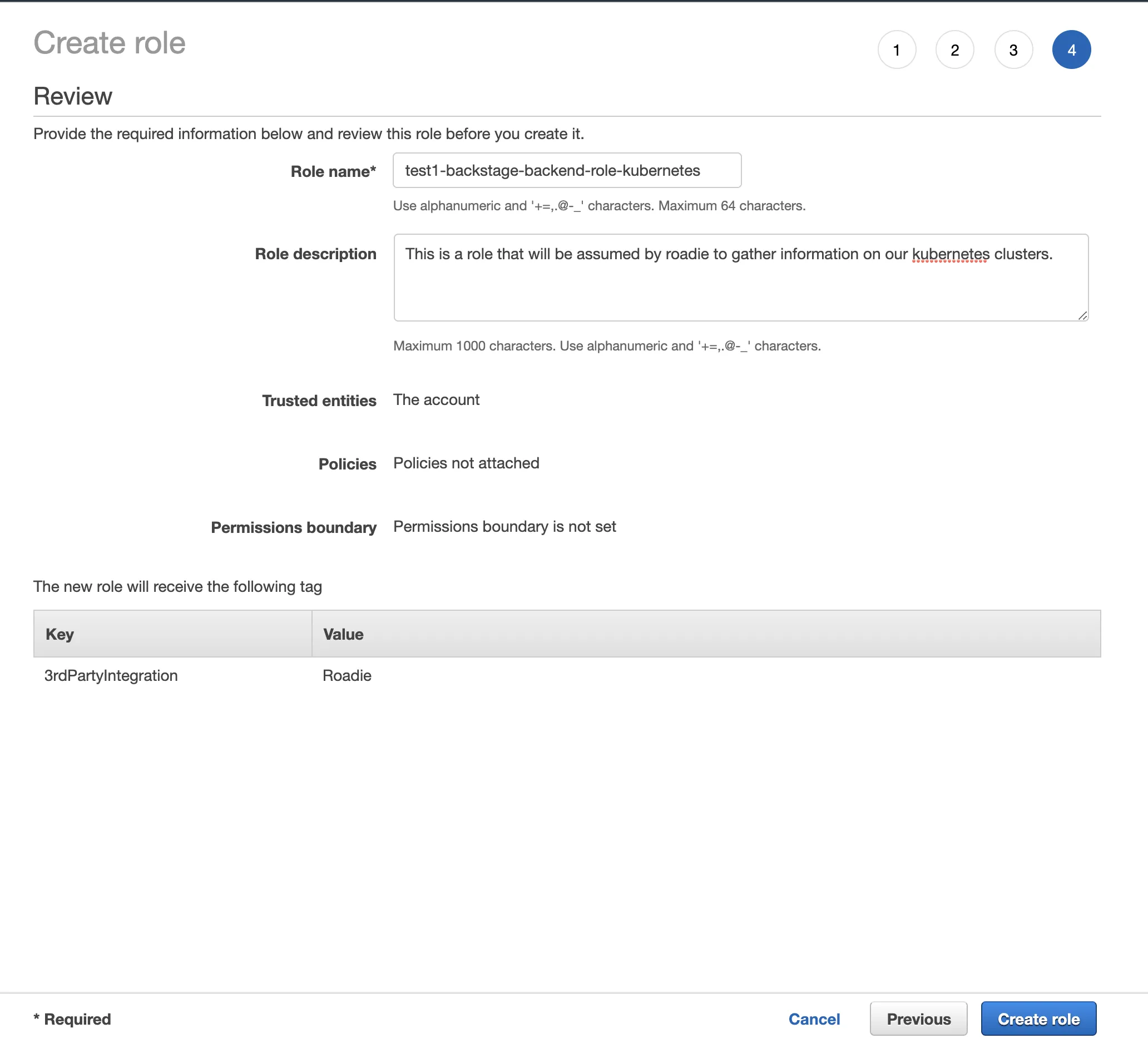Select the misspelled word kubernetes in description
1148x1038 pixels.
click(950, 255)
